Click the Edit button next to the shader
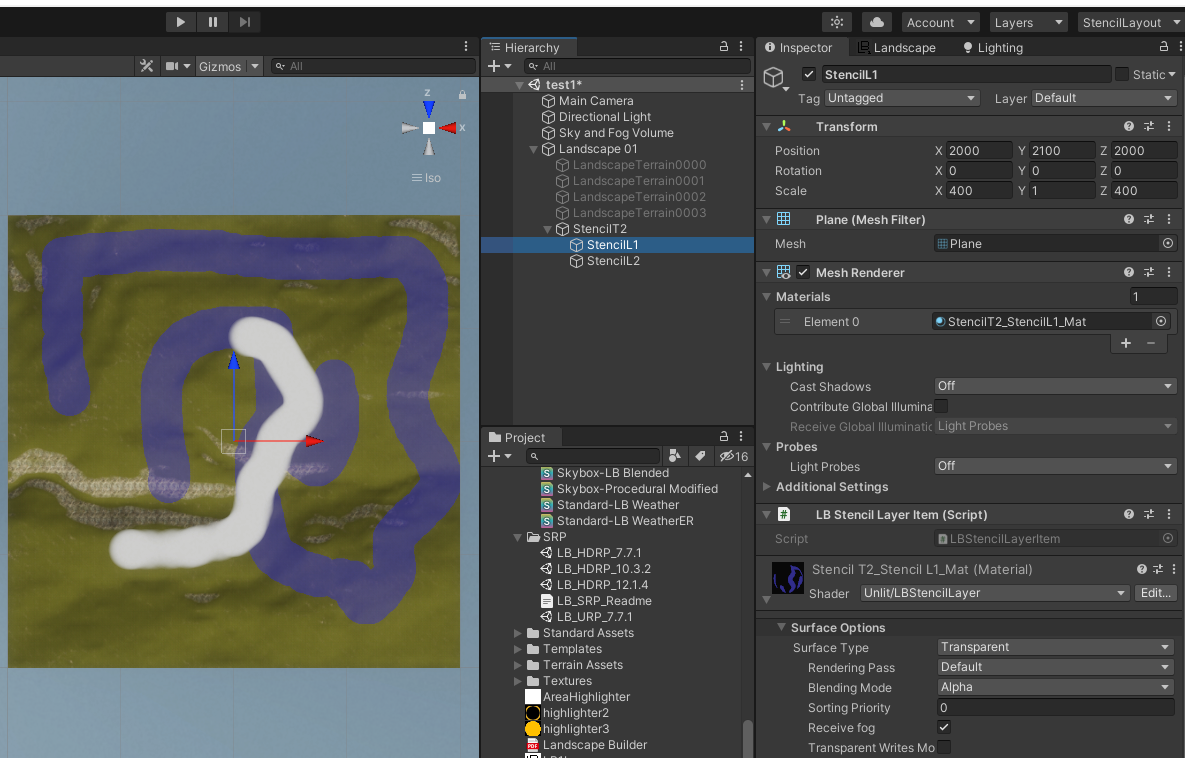Image resolution: width=1185 pixels, height=758 pixels. [x=1155, y=593]
